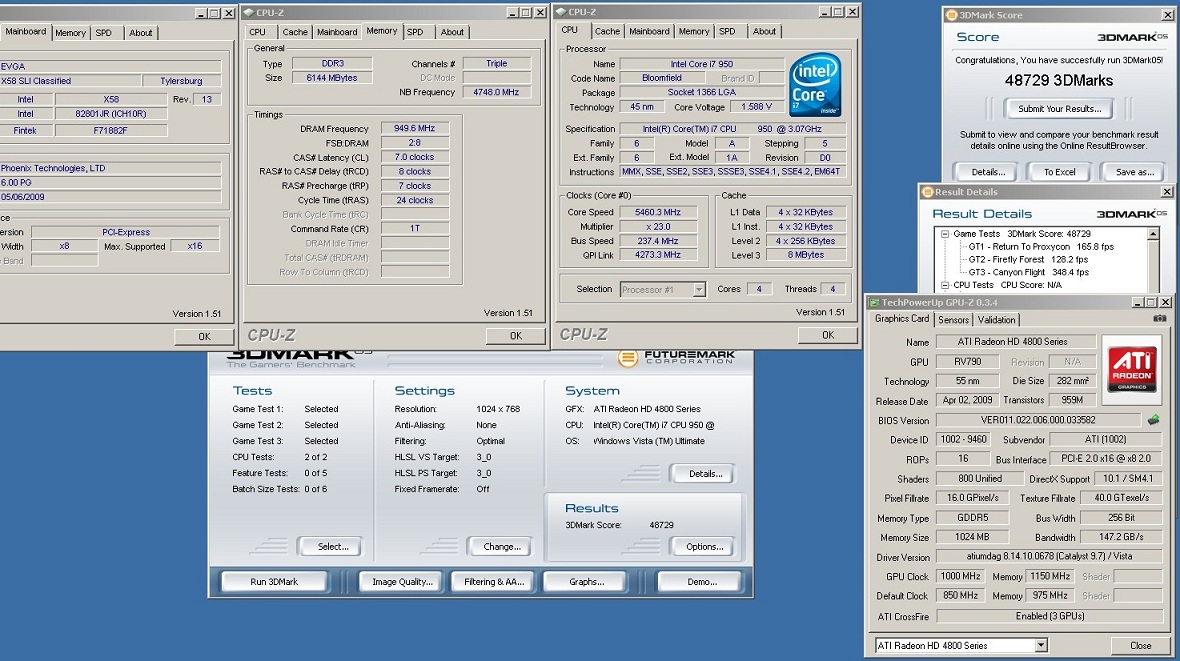The width and height of the screenshot is (1180, 661).
Task: Switch to Sensors tab in GPU-Z
Action: (x=953, y=320)
